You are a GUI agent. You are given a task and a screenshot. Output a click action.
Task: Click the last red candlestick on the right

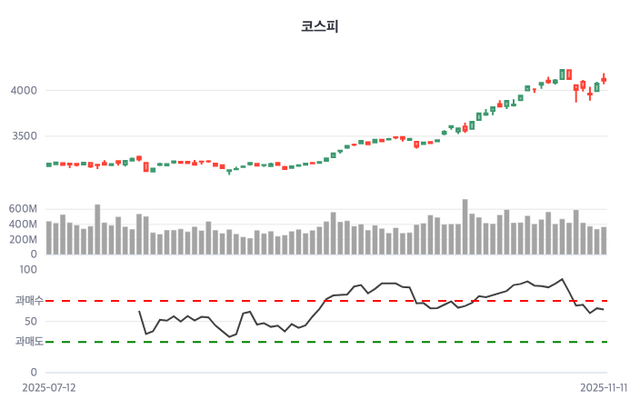point(604,80)
